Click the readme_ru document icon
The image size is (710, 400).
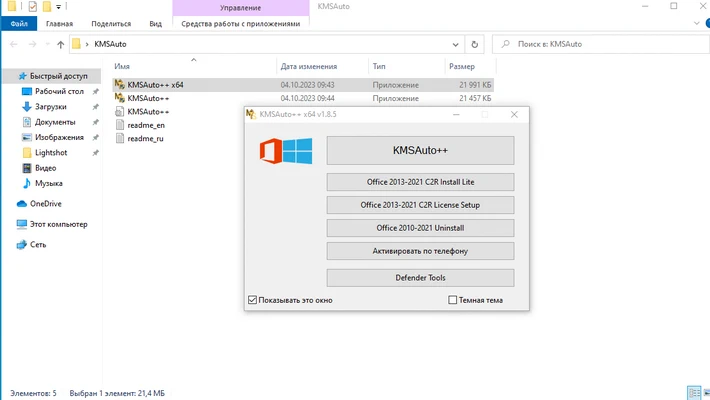(x=120, y=139)
